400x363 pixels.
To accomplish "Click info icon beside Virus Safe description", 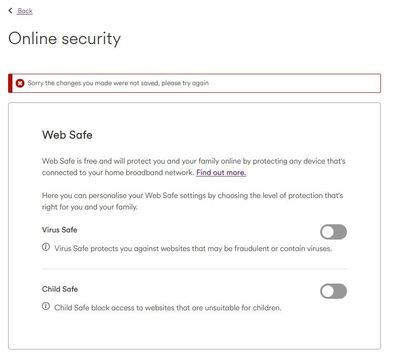I will 46,247.
